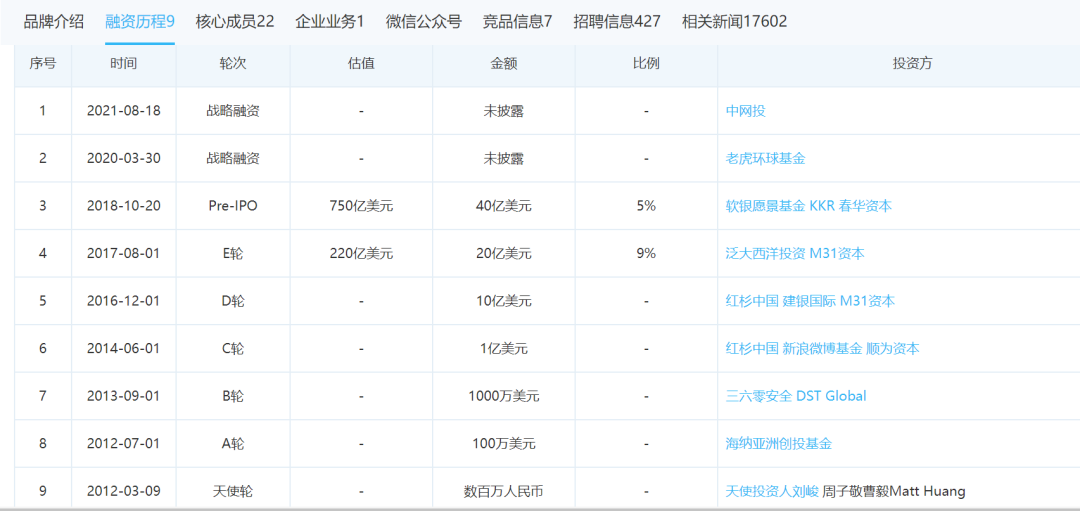
Task: Switch to 核心成员22 tab
Action: pos(235,21)
